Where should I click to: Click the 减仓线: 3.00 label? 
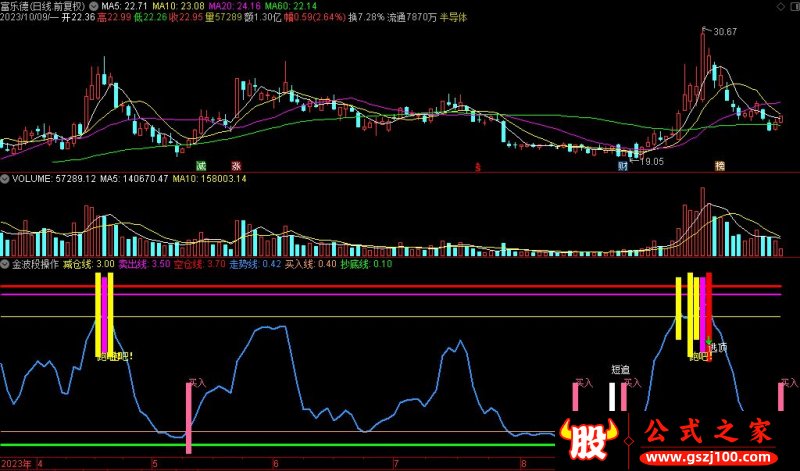(x=88, y=264)
